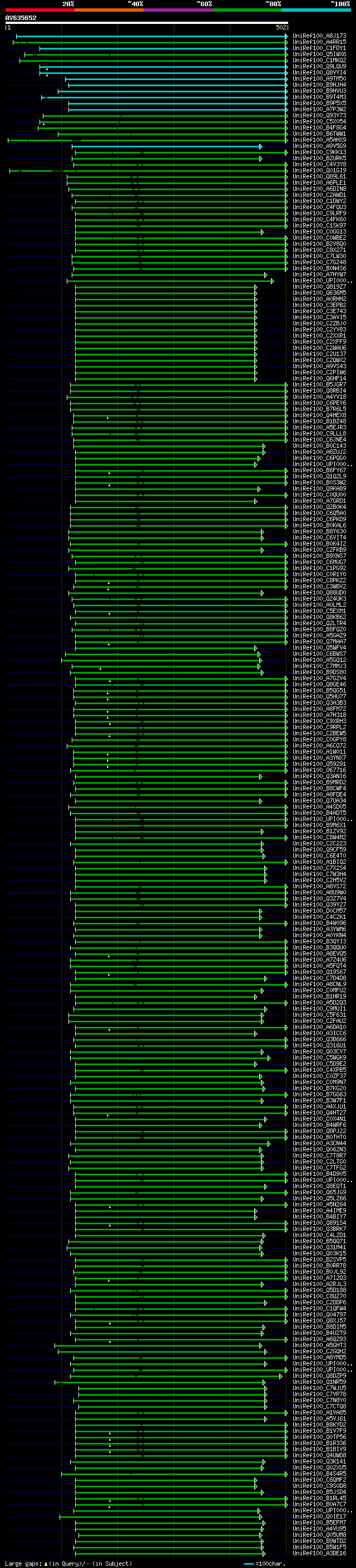Select the UniRef100_C6QMF2 label

pos(319,1480)
